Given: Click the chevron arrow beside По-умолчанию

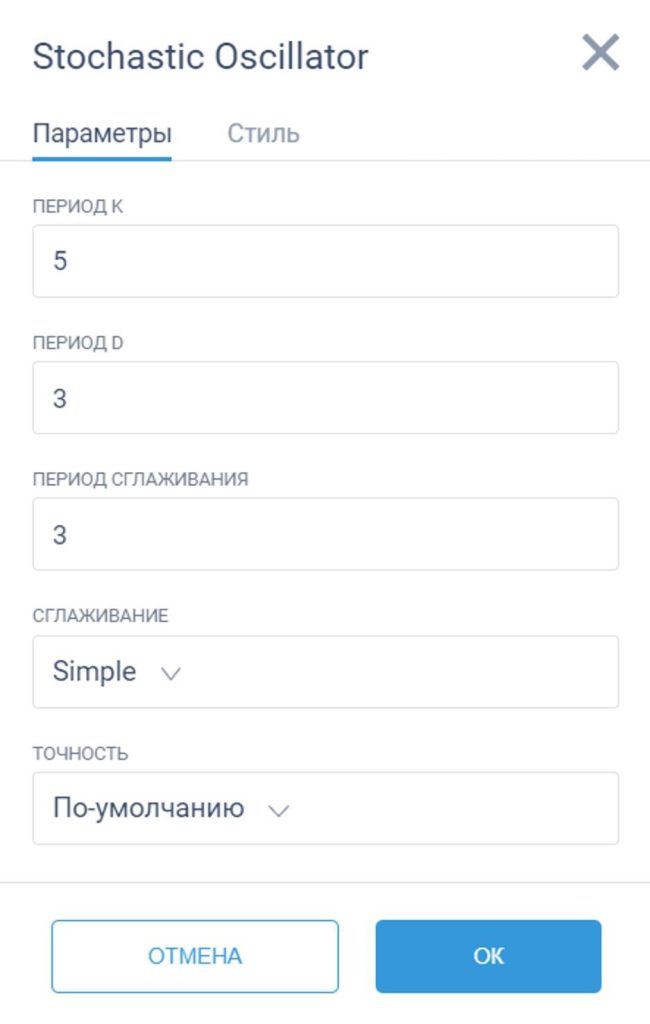Looking at the screenshot, I should point(279,811).
